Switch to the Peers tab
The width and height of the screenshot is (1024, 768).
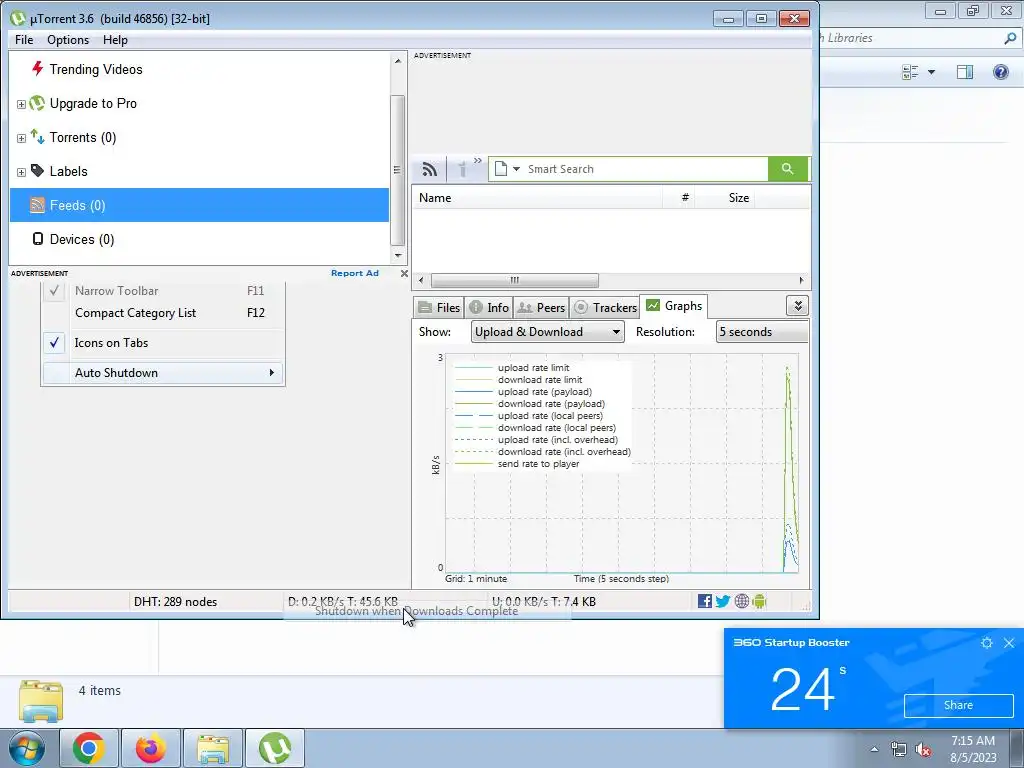541,308
